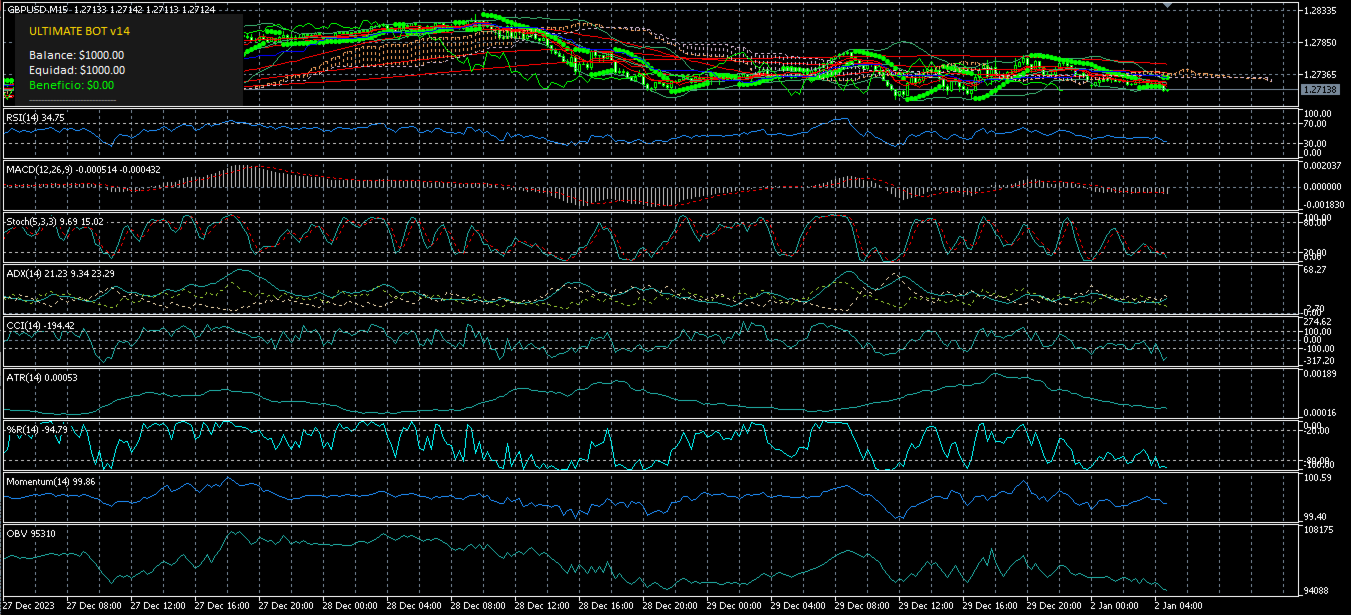This screenshot has height=615, width=1351.
Task: Click the CCI scale value 274.62
Action: point(1318,322)
